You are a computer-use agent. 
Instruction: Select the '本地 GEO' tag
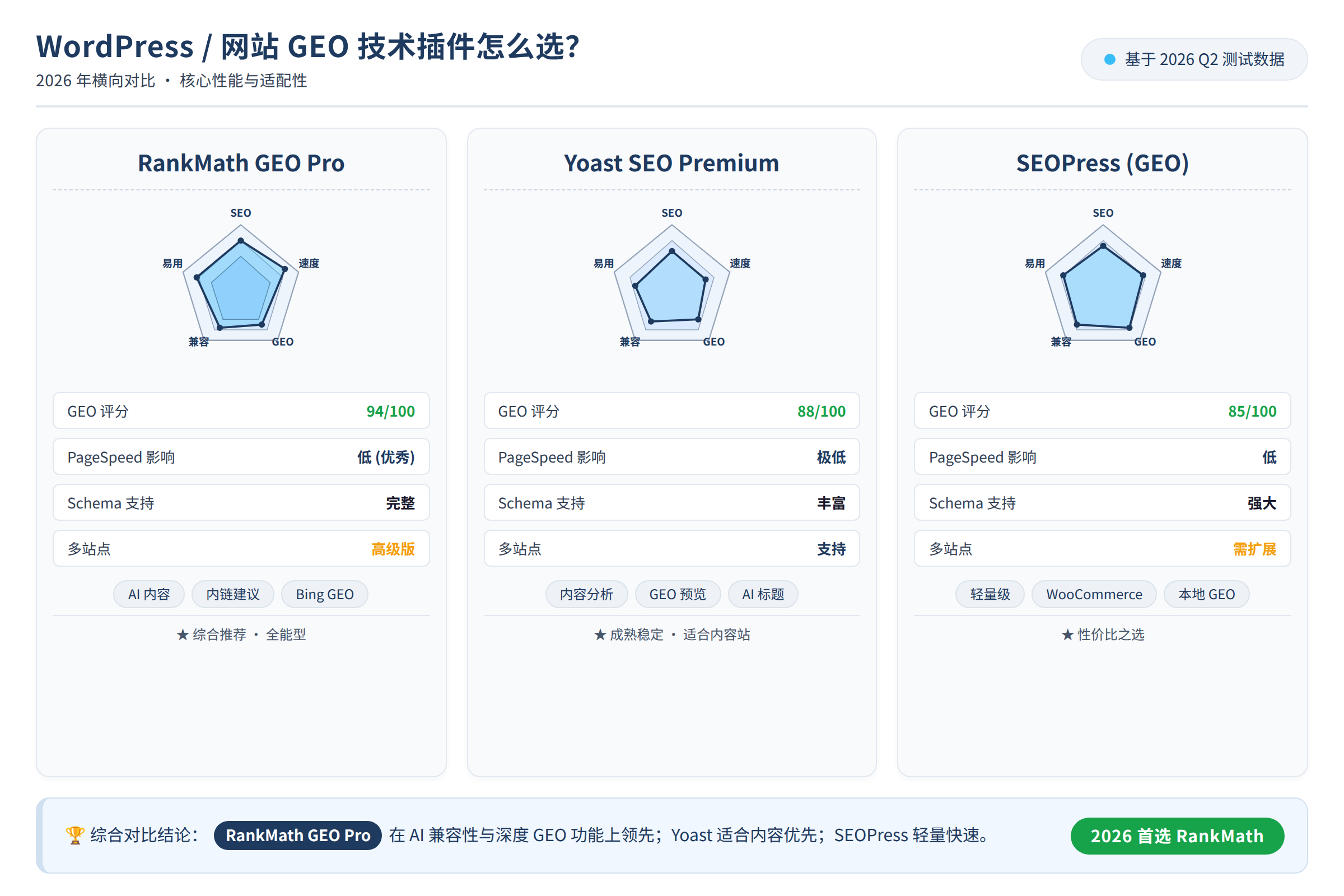point(1206,594)
